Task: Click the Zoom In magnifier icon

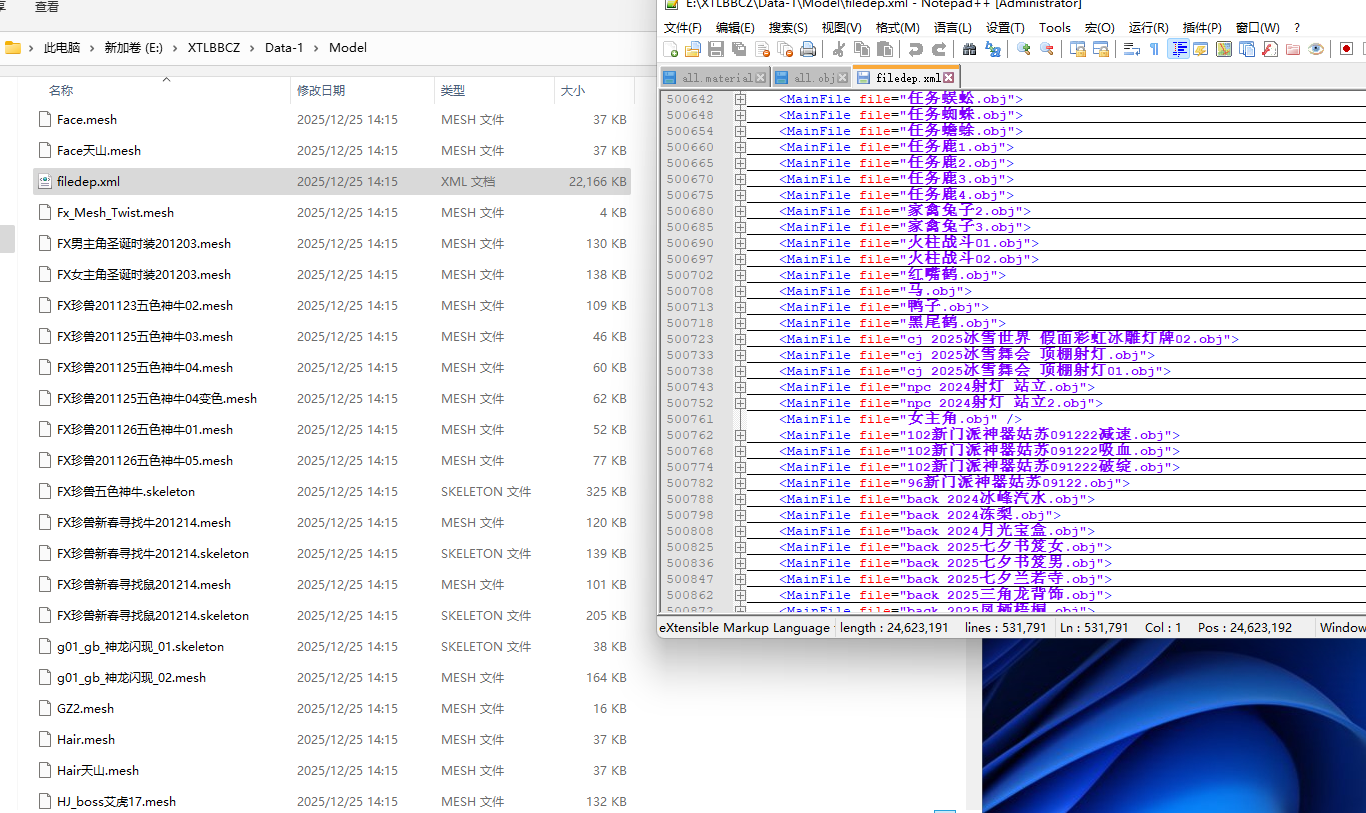Action: tap(1023, 49)
